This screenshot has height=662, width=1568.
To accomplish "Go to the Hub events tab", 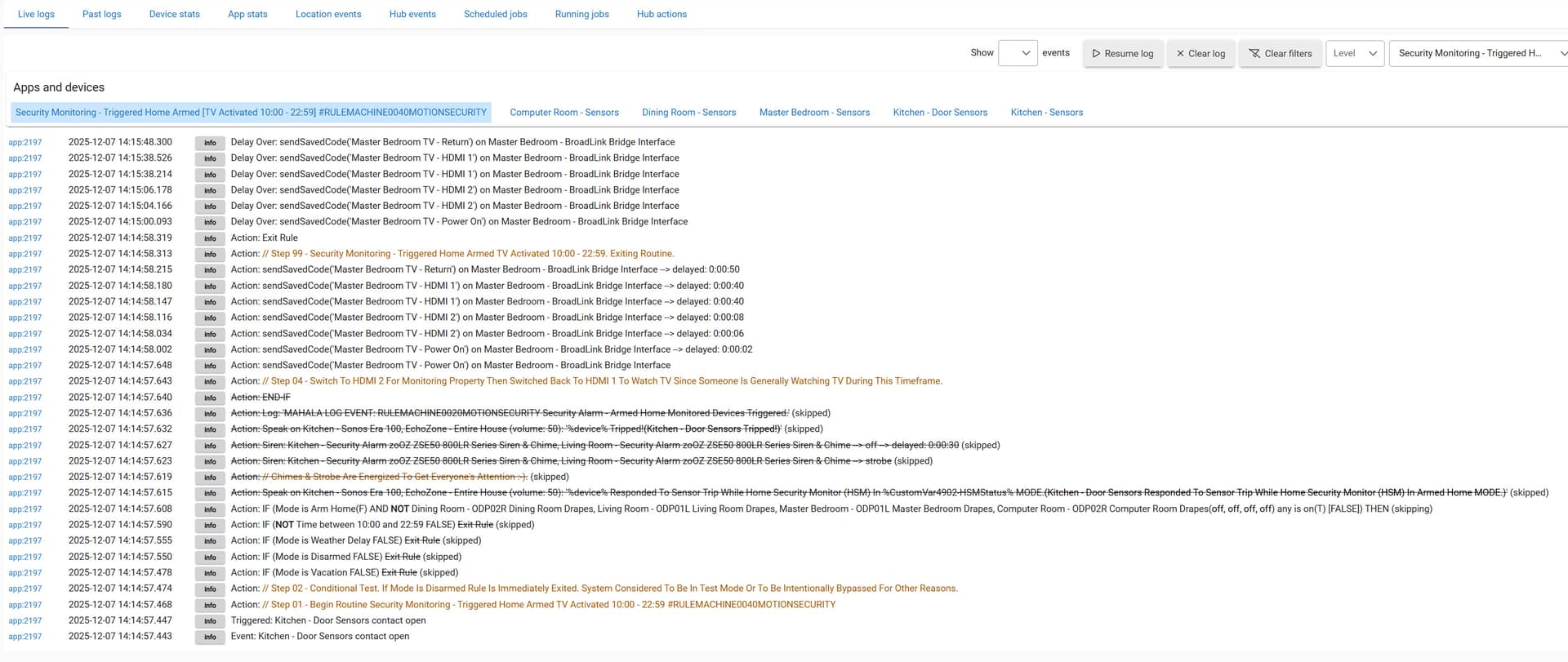I will point(412,14).
